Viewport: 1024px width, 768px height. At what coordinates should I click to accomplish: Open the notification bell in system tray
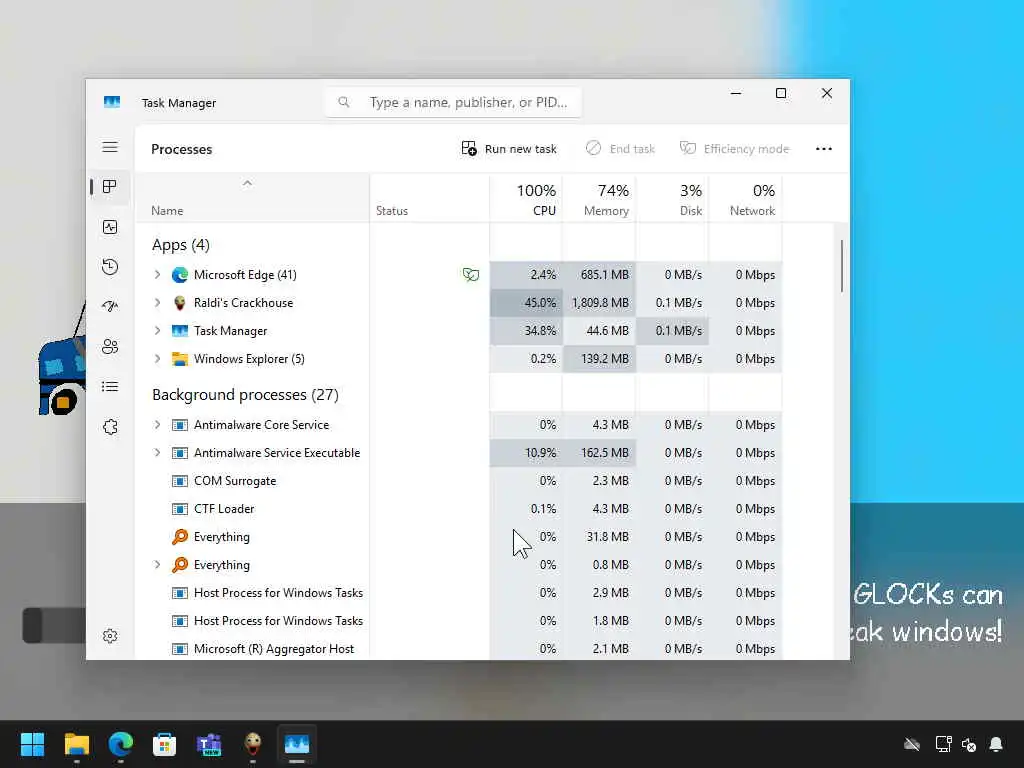coord(996,744)
